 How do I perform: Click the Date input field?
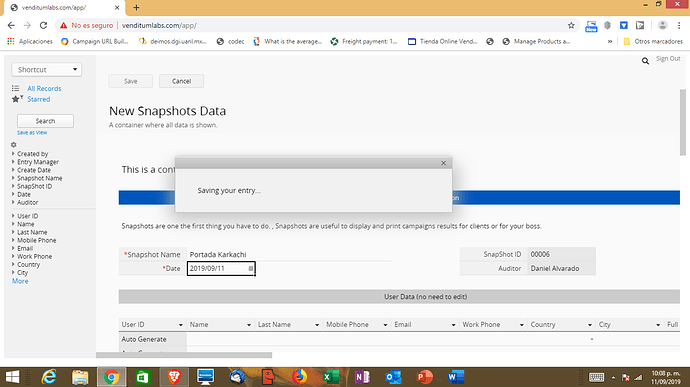[x=221, y=269]
